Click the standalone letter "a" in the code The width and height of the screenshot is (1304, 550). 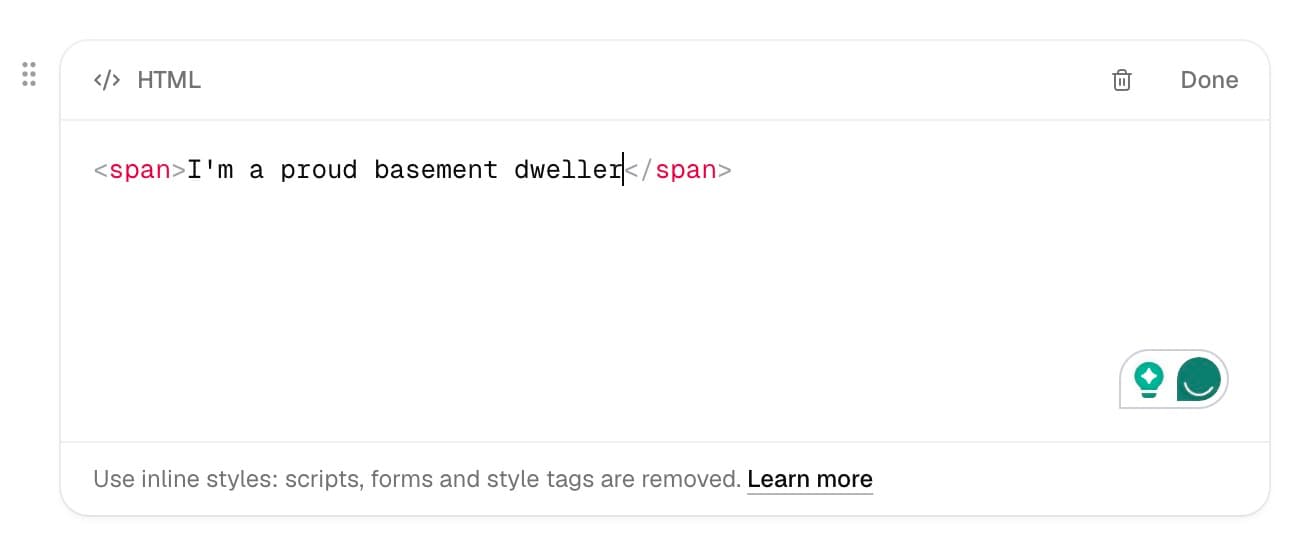click(x=257, y=171)
